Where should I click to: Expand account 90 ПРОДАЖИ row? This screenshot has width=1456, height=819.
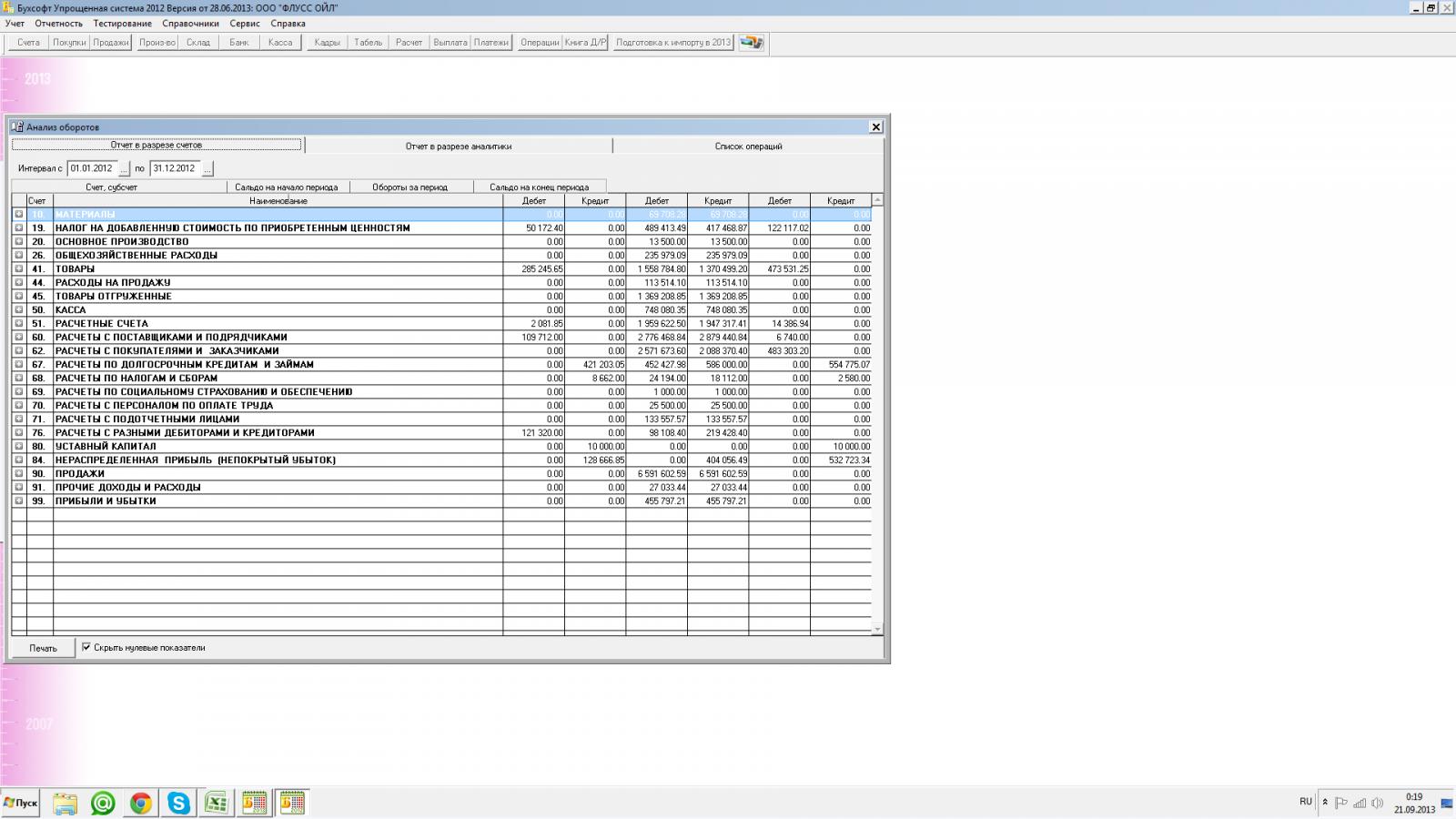(x=19, y=474)
